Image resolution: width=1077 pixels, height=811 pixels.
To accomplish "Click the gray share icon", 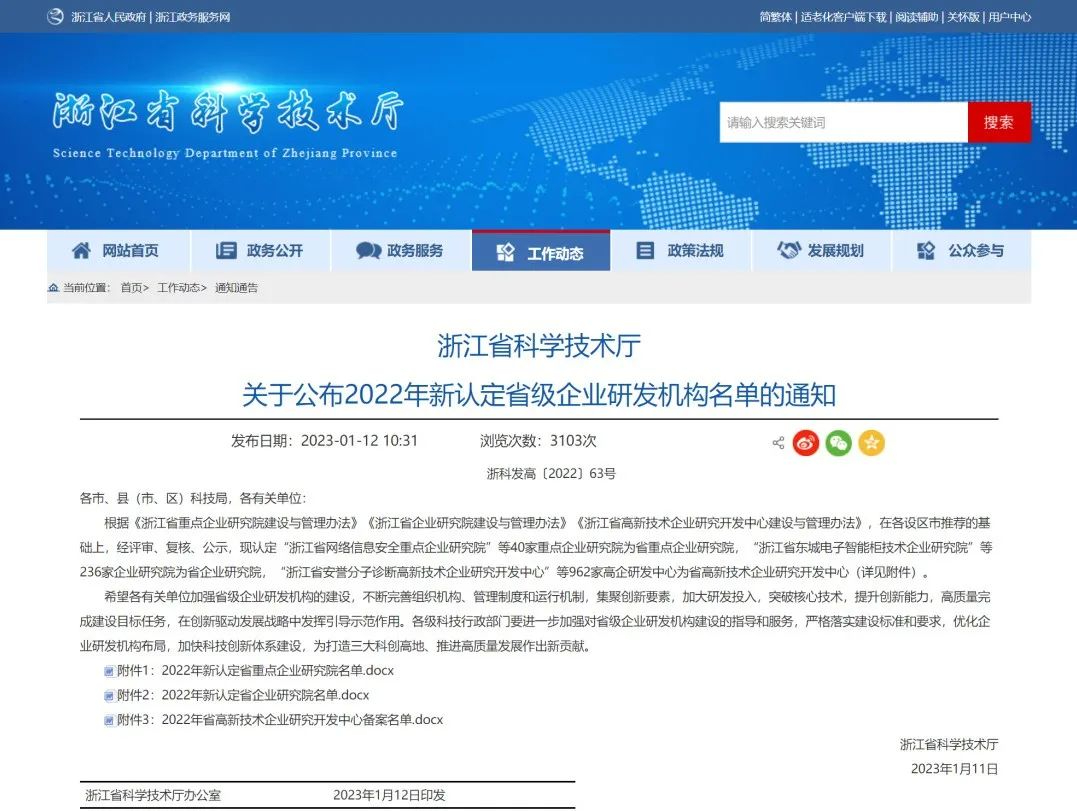I will click(778, 443).
